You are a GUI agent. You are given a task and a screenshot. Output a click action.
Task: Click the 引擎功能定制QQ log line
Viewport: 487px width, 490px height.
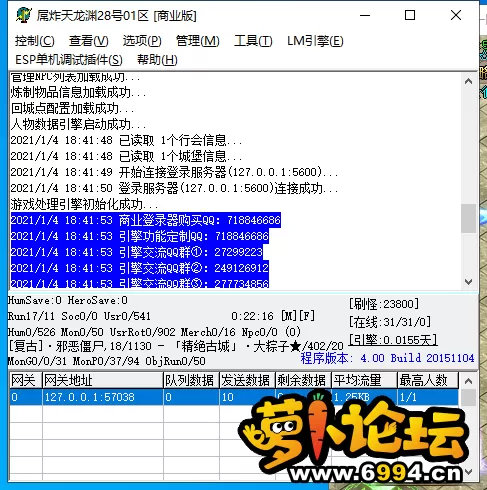(140, 236)
